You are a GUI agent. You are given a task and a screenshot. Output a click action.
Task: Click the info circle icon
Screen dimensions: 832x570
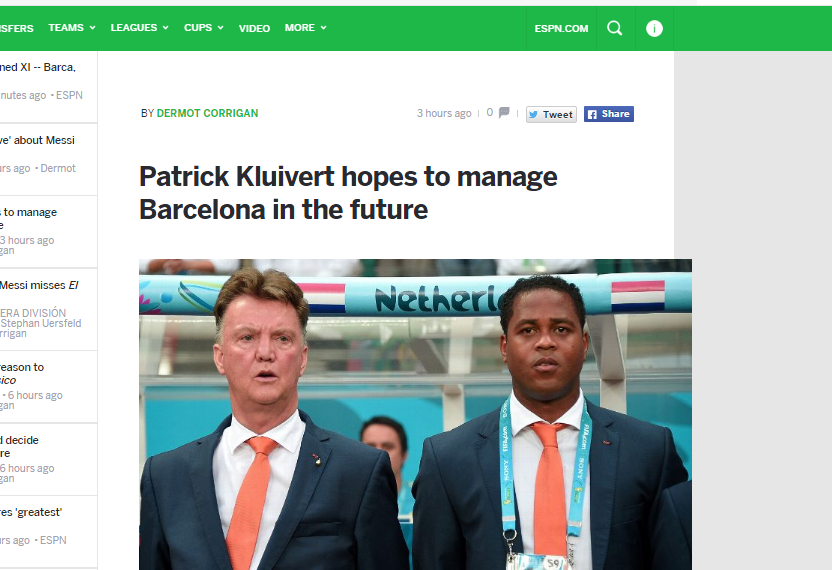click(x=654, y=28)
